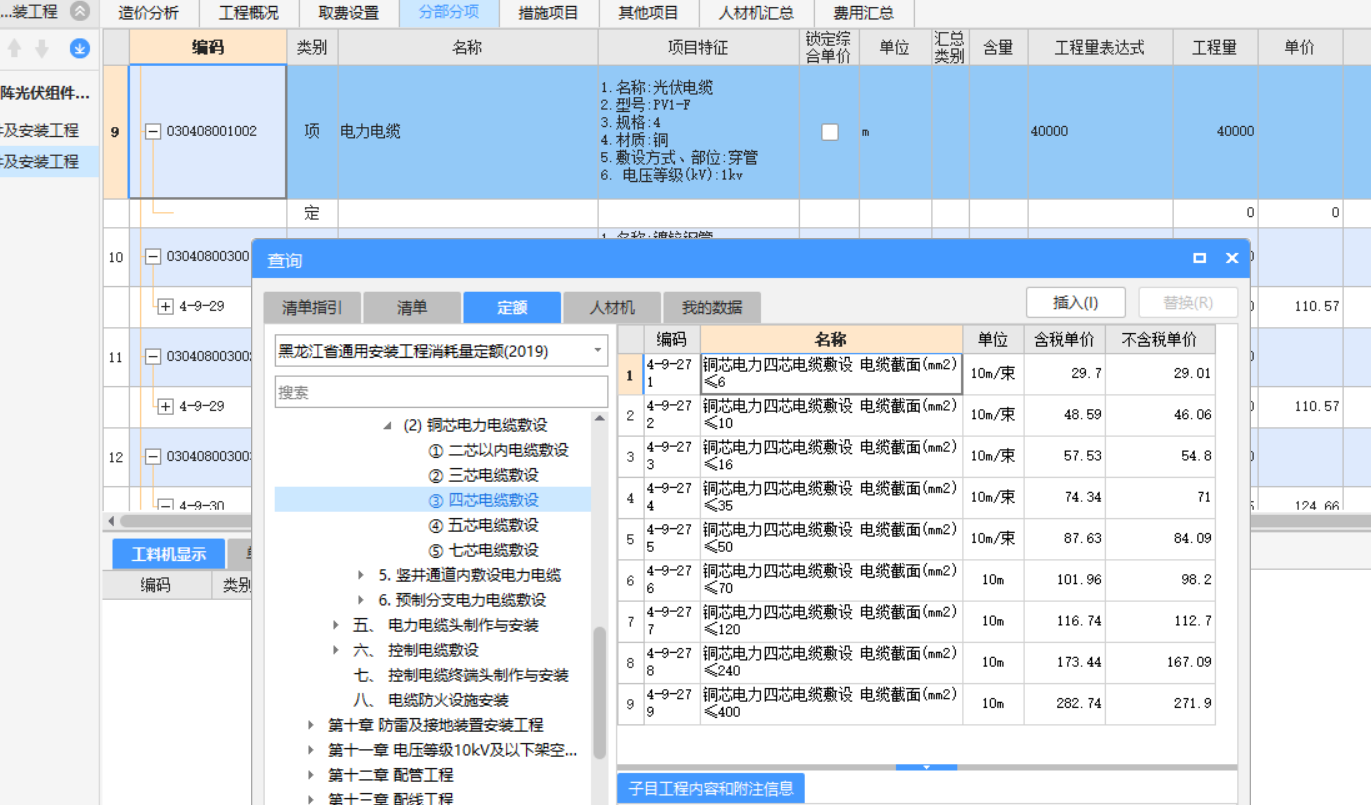This screenshot has height=805, width=1371.
Task: Expand 第十章 防雷及接地装置安装工程
Action: [311, 725]
